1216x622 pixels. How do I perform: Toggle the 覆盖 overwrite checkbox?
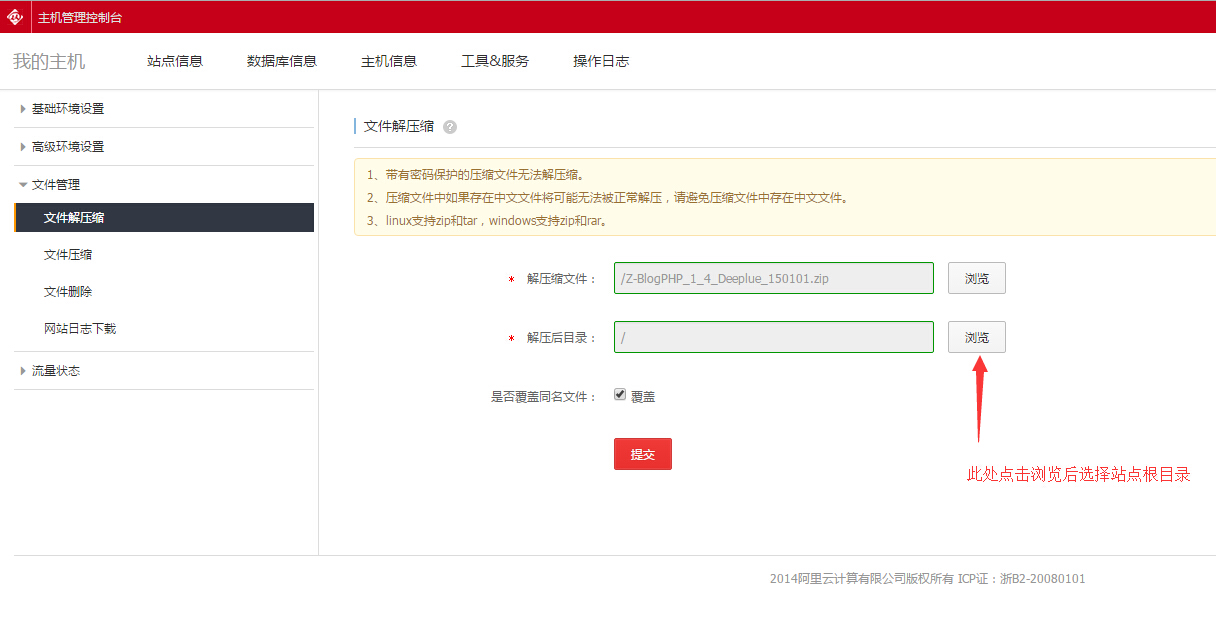[x=620, y=395]
